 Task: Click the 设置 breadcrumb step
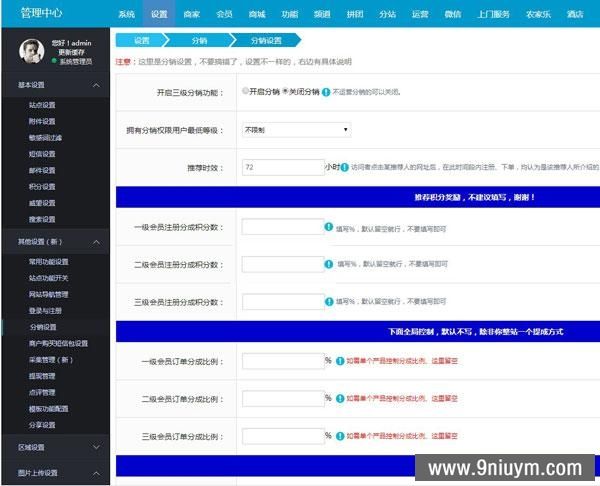pos(141,40)
